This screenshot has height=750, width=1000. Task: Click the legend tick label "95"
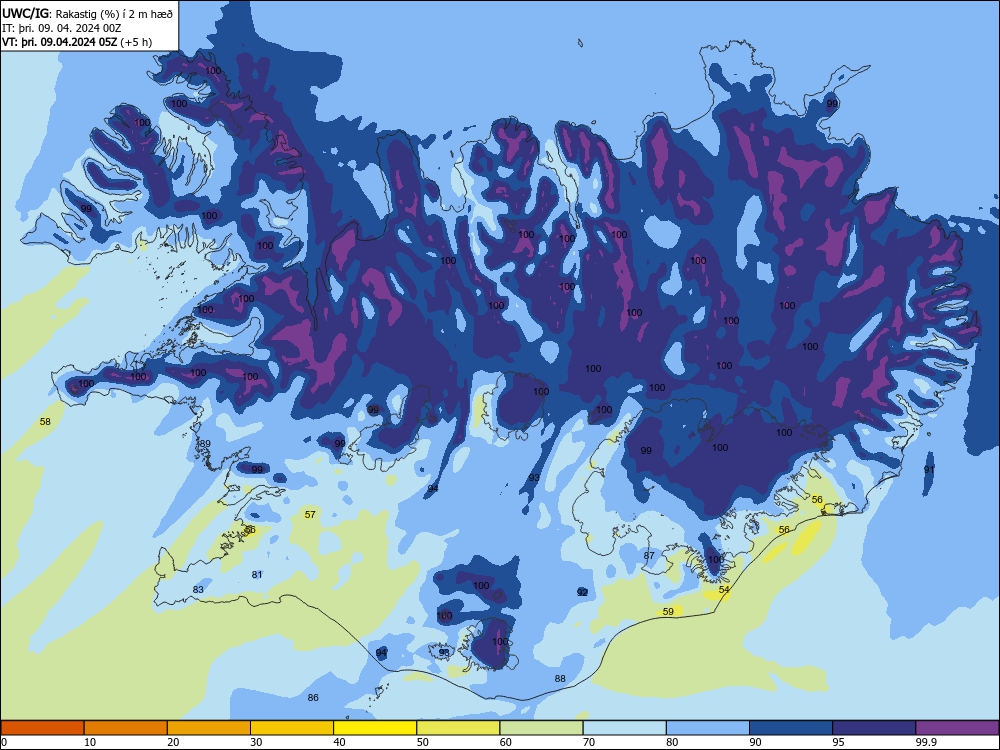(x=838, y=742)
